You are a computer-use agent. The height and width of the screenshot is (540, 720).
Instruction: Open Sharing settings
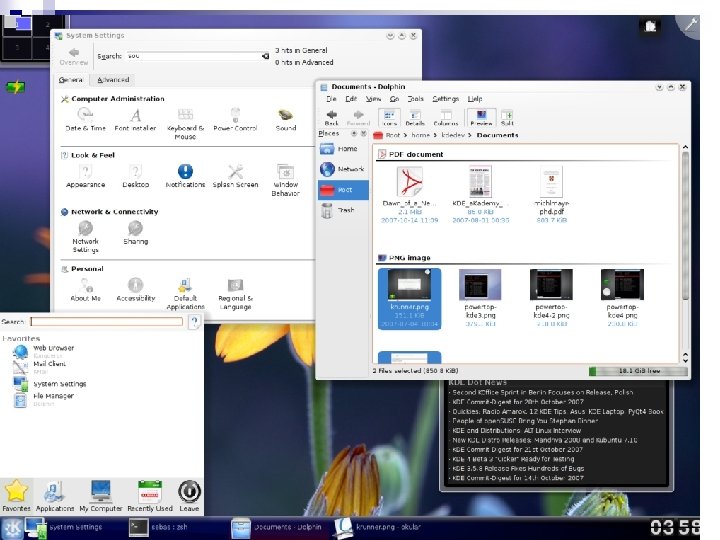point(135,232)
